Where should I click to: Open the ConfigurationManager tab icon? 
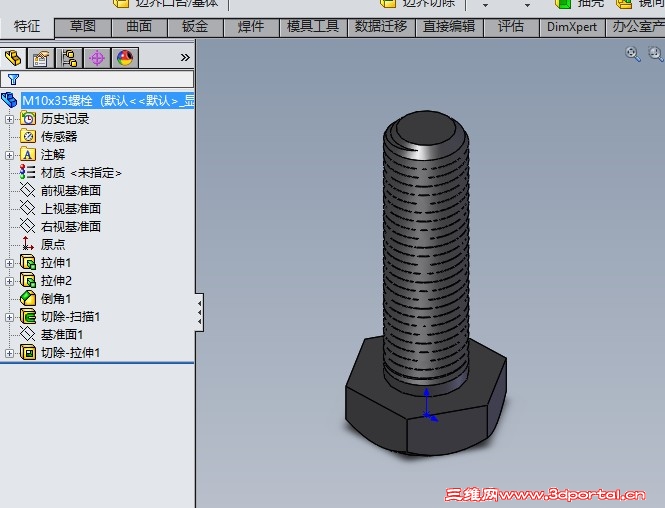(x=69, y=58)
